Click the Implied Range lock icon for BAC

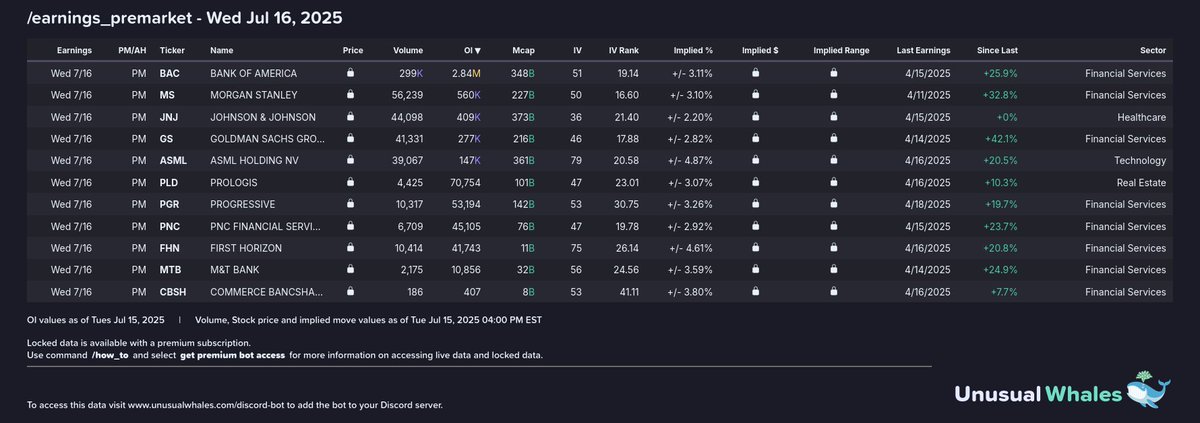[833, 73]
